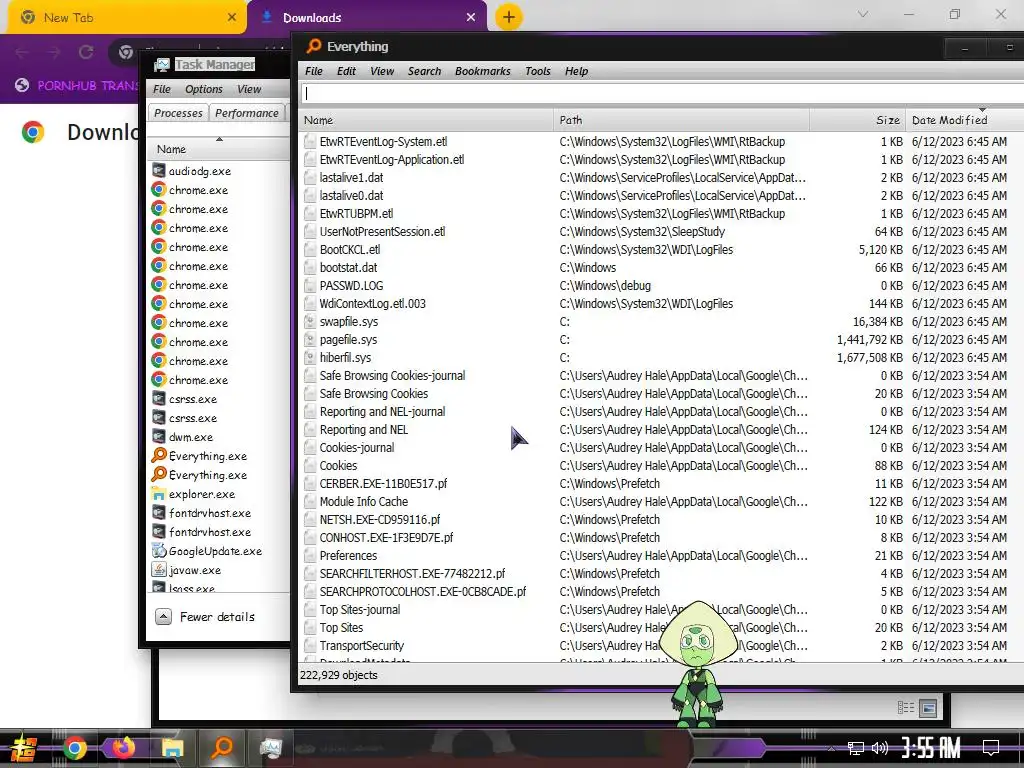Open File menu in Task Manager
The image size is (1024, 768).
pos(162,89)
